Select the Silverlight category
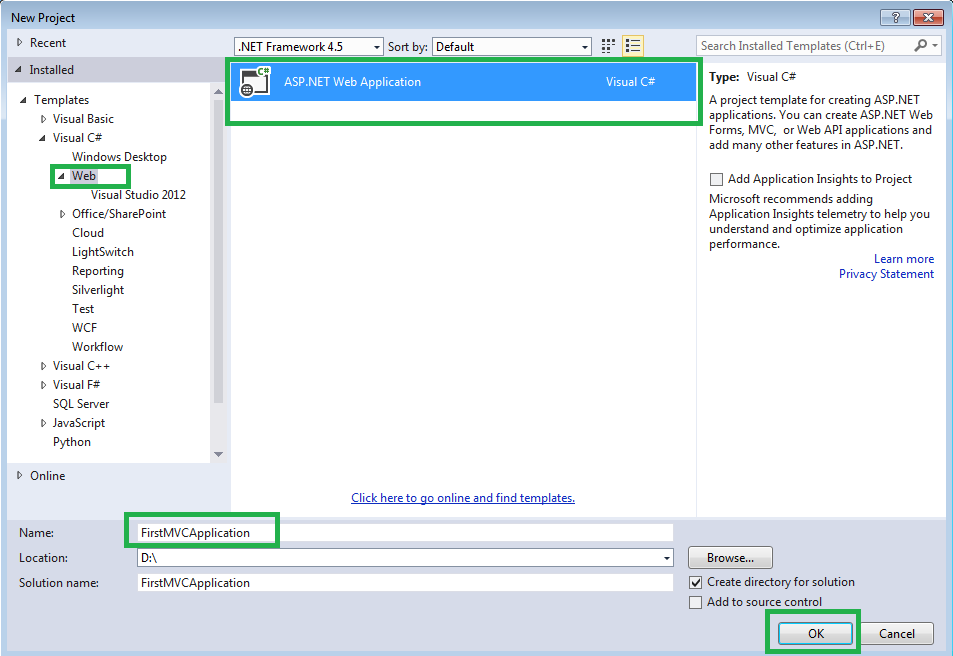 click(98, 290)
